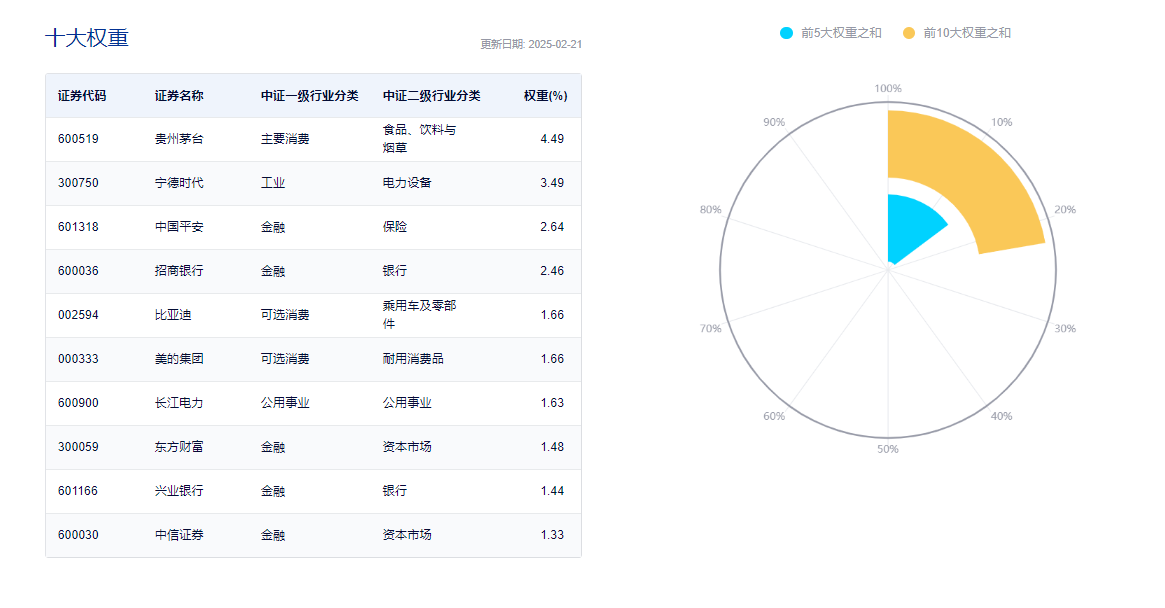Select security code 300750
Screen dimensions: 1165x608
pyautogui.click(x=78, y=183)
